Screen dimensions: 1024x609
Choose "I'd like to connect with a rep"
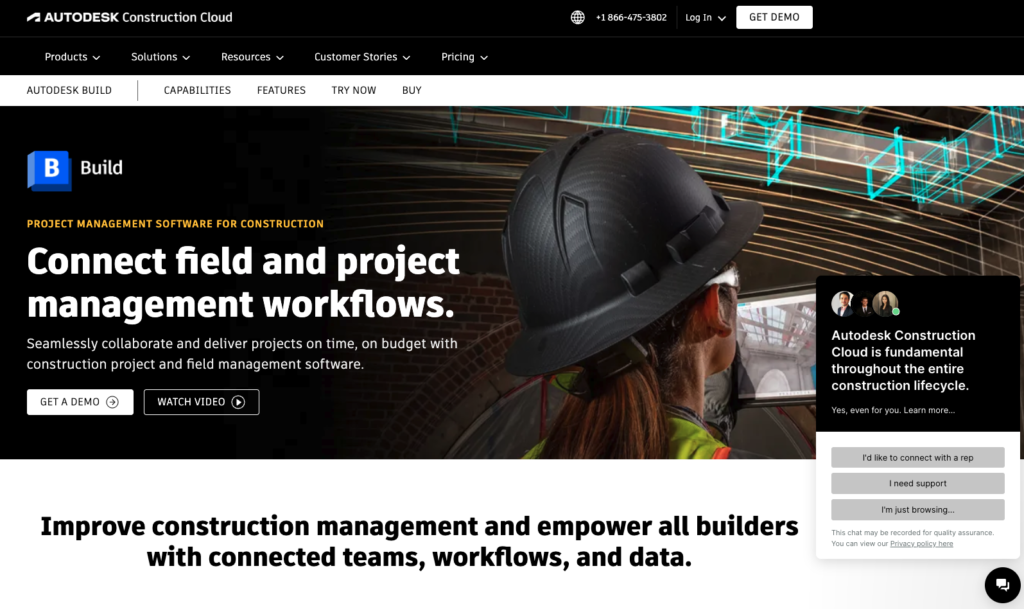pos(918,458)
